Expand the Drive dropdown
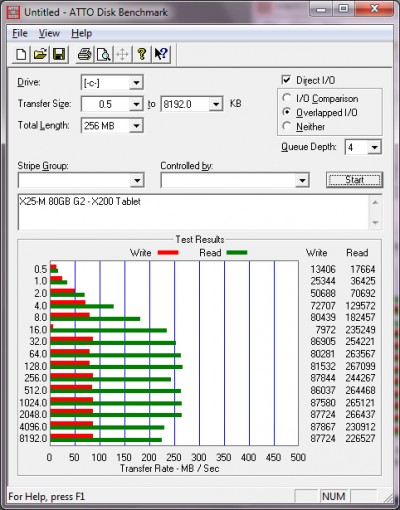Viewport: 400px width, 510px height. (136, 83)
